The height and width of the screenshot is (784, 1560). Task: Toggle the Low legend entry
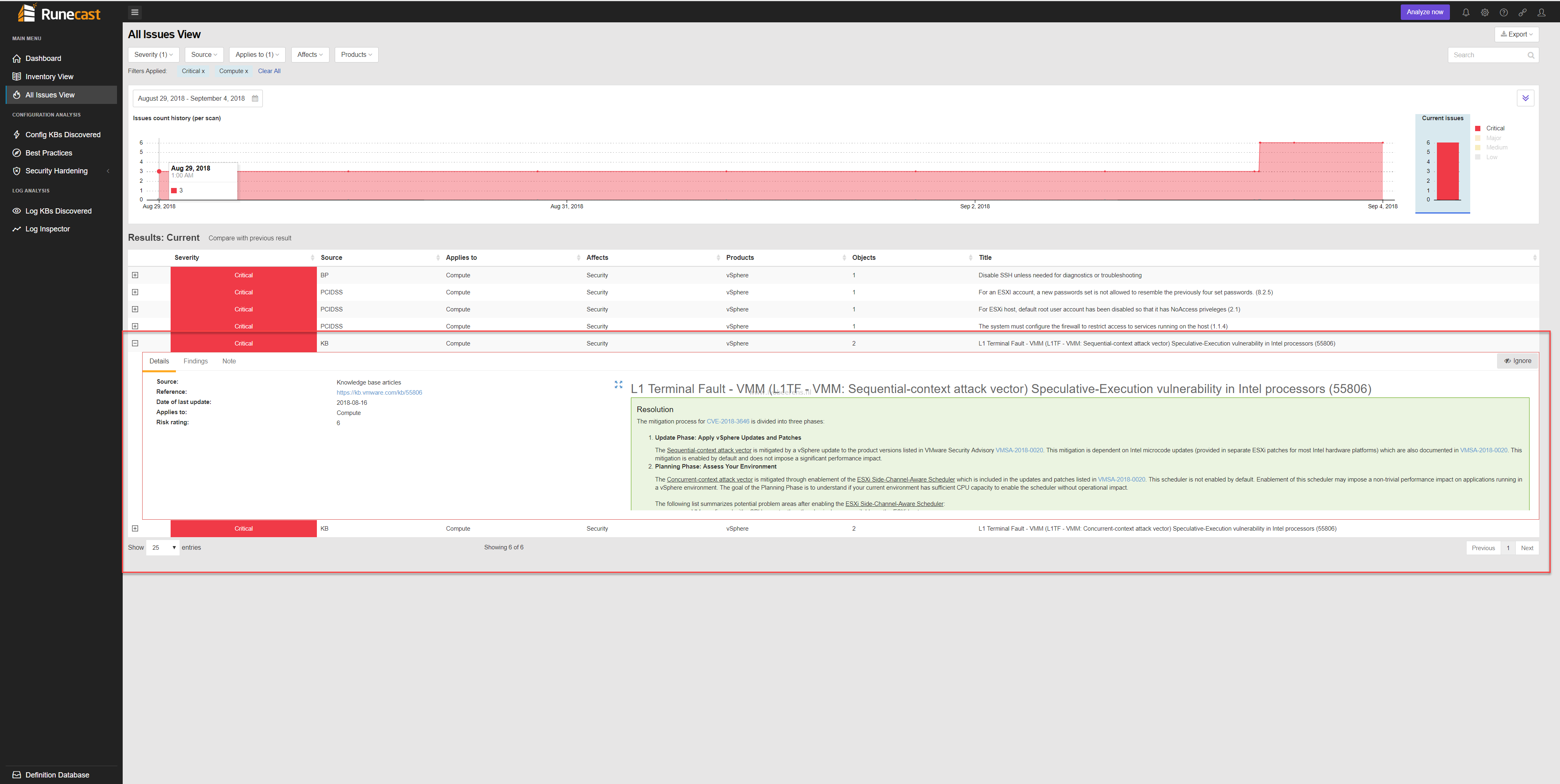coord(1486,158)
